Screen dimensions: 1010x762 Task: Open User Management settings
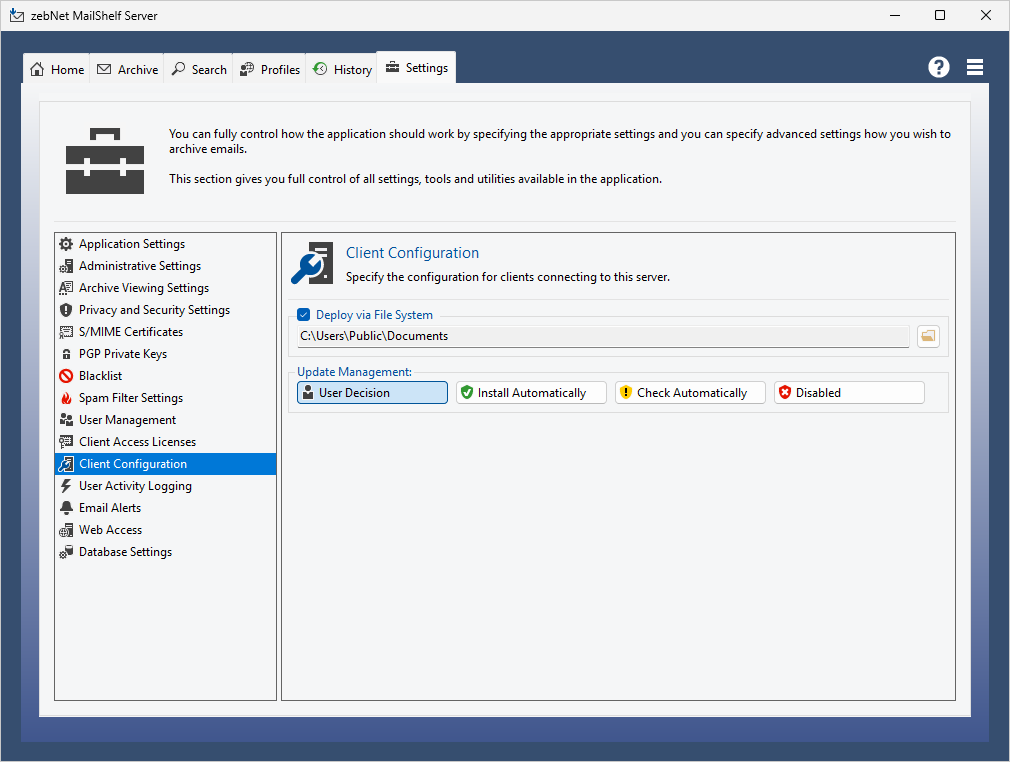[127, 420]
